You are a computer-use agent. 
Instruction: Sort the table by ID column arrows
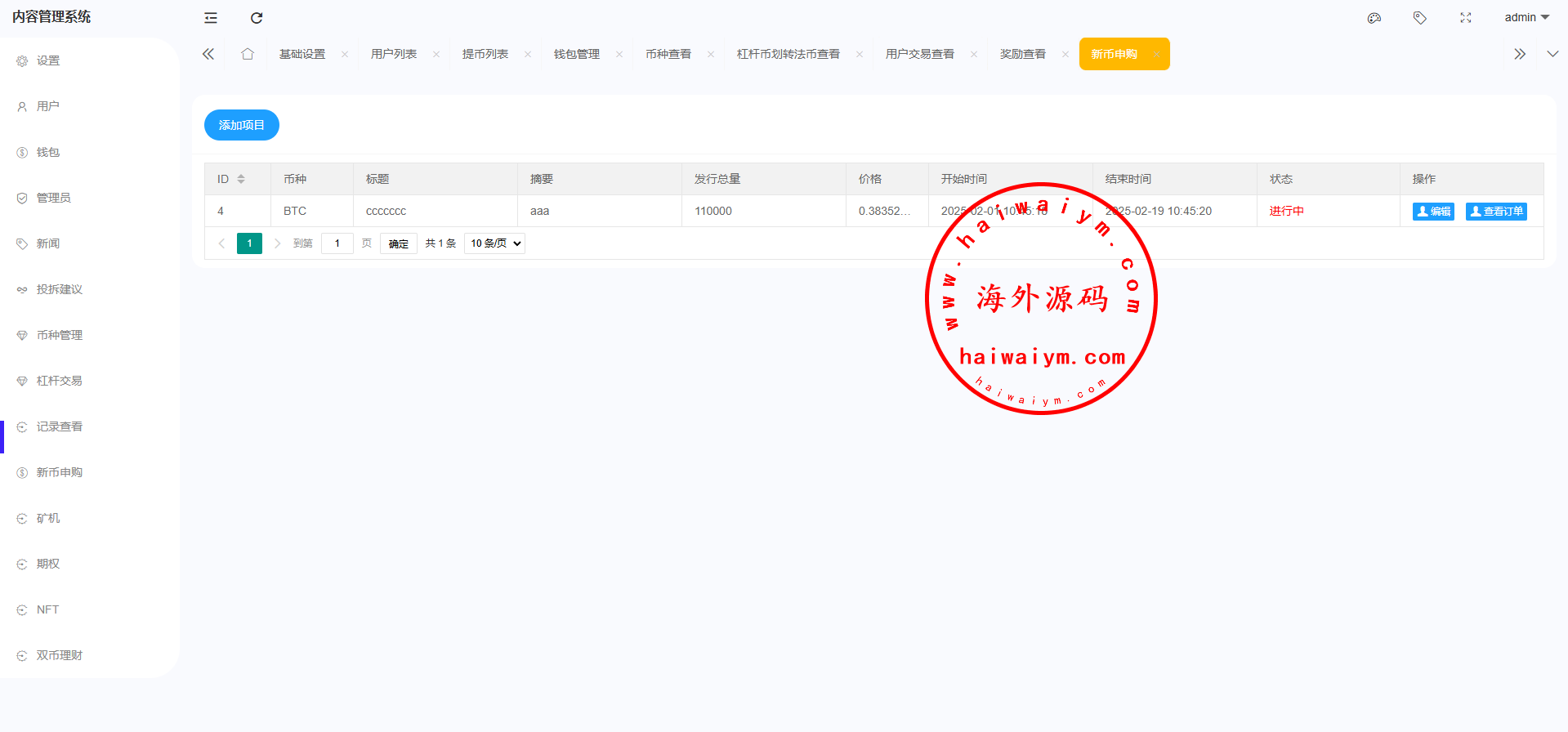pos(241,179)
